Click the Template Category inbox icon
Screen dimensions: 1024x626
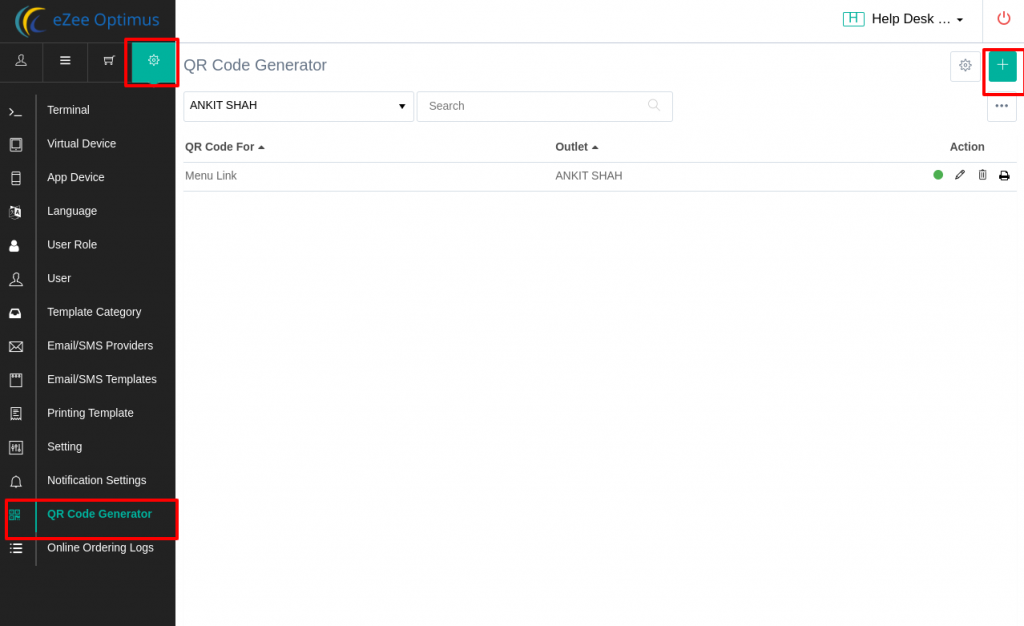coord(15,313)
